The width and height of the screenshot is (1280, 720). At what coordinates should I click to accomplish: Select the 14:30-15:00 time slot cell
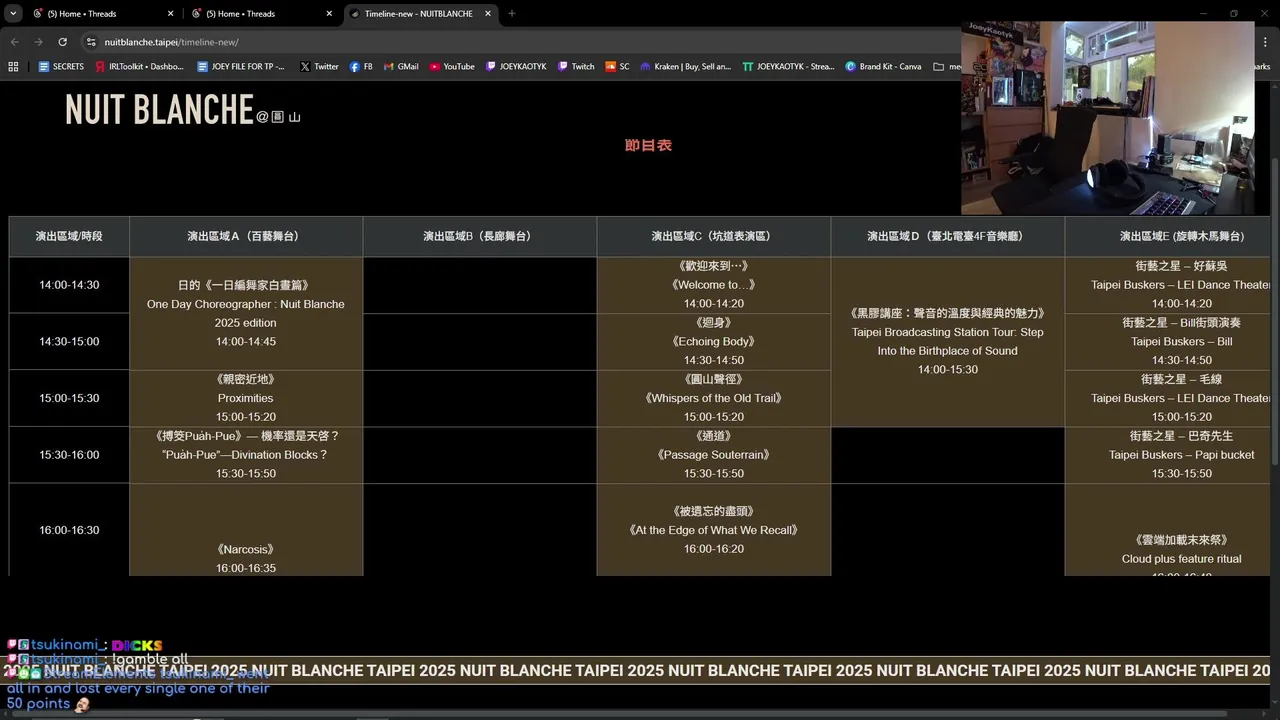click(x=69, y=341)
